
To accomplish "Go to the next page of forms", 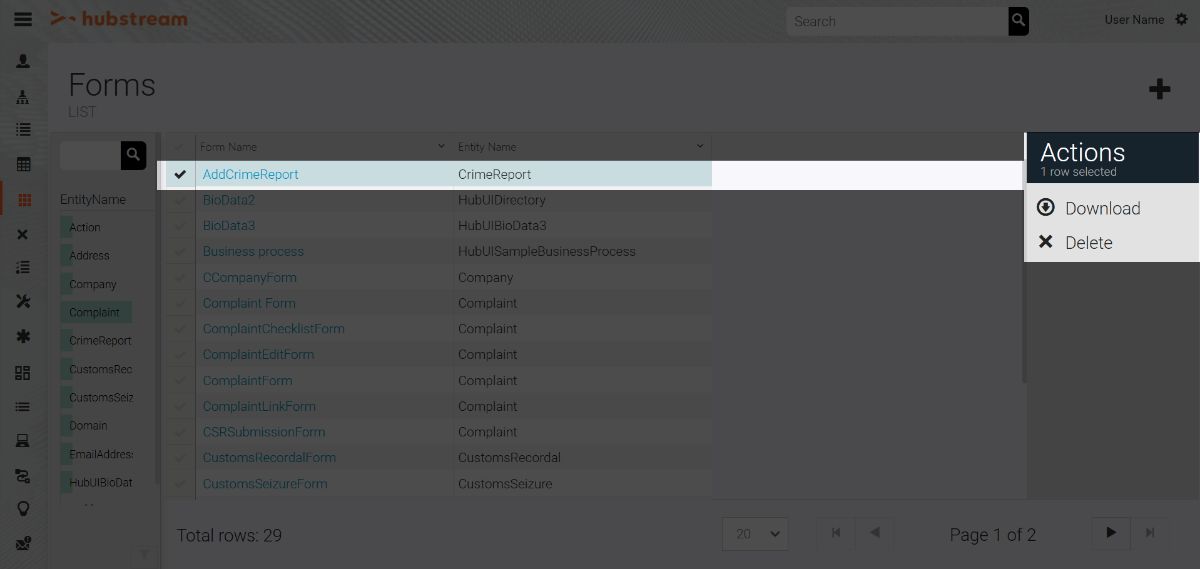I will [1110, 533].
